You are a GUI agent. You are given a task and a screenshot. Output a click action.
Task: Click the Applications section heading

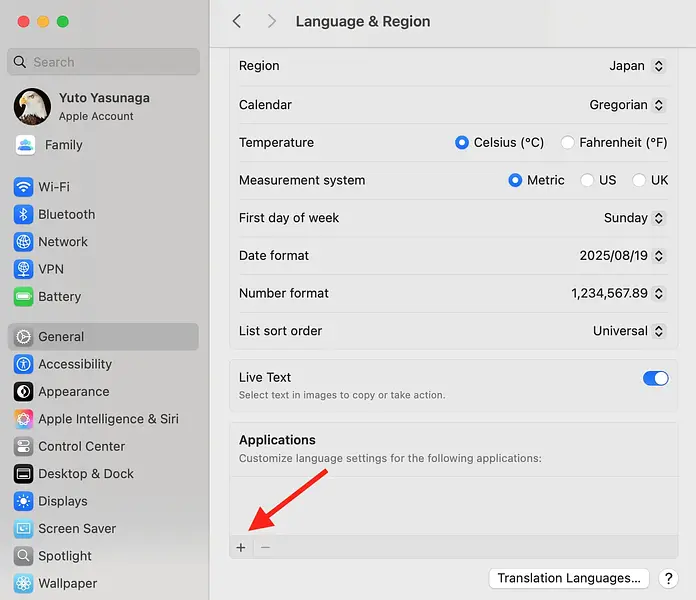(x=277, y=440)
